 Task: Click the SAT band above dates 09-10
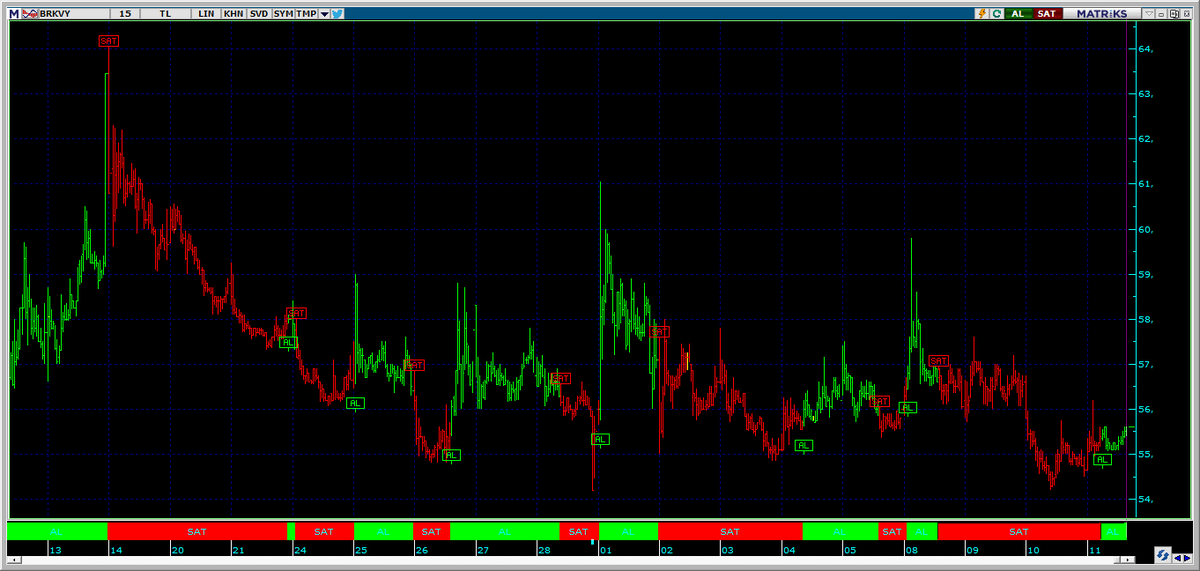pyautogui.click(x=1019, y=531)
